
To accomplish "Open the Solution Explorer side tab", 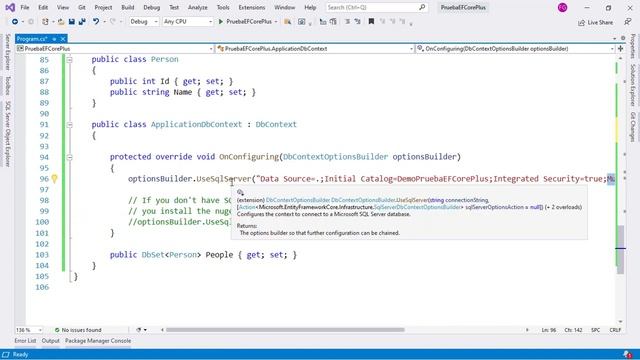I will coord(633,85).
